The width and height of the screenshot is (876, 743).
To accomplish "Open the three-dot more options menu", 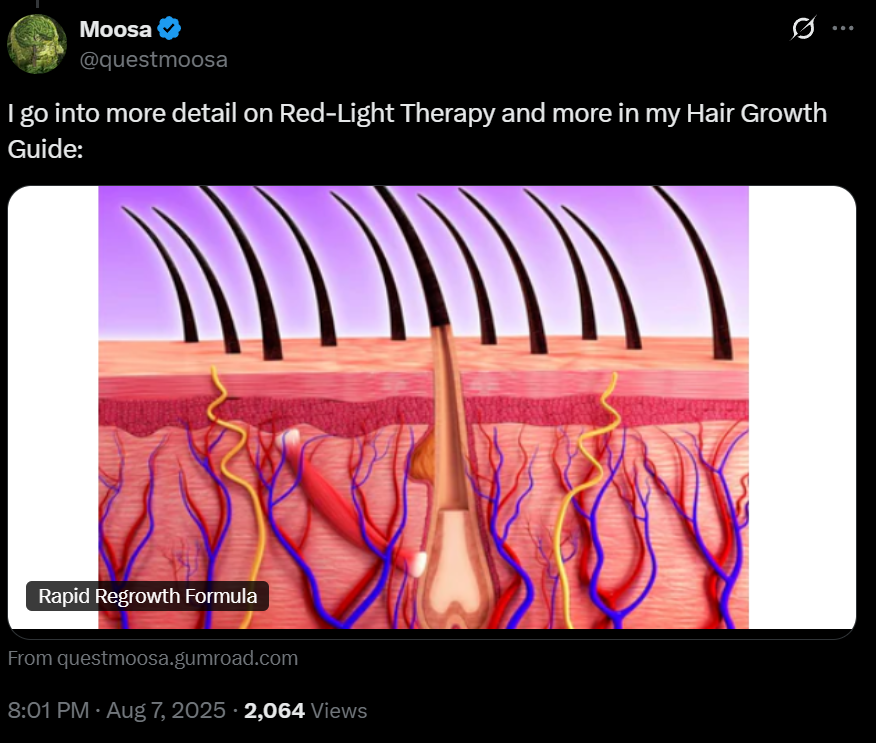I will click(x=842, y=28).
